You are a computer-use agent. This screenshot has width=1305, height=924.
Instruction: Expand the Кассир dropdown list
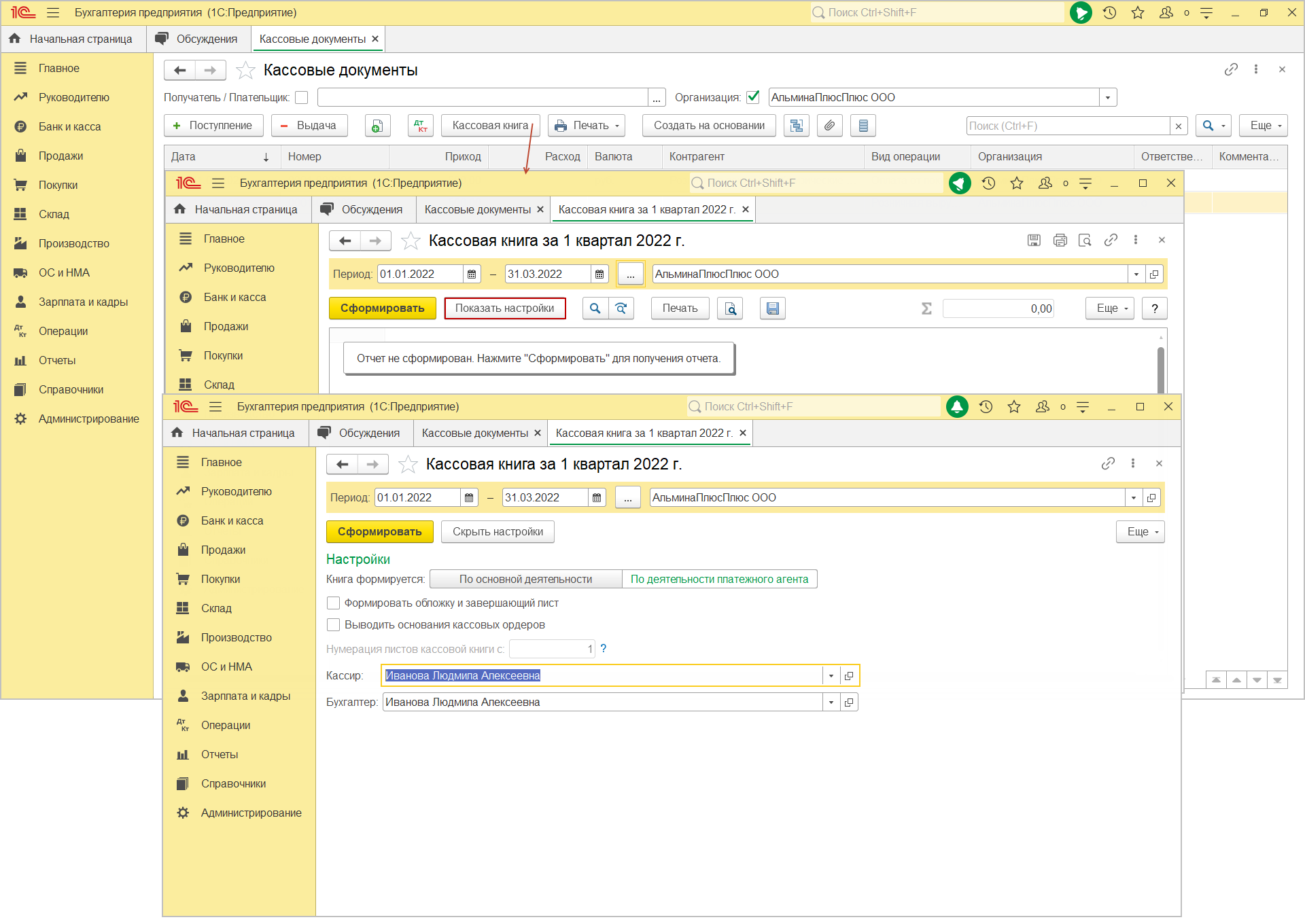[831, 676]
